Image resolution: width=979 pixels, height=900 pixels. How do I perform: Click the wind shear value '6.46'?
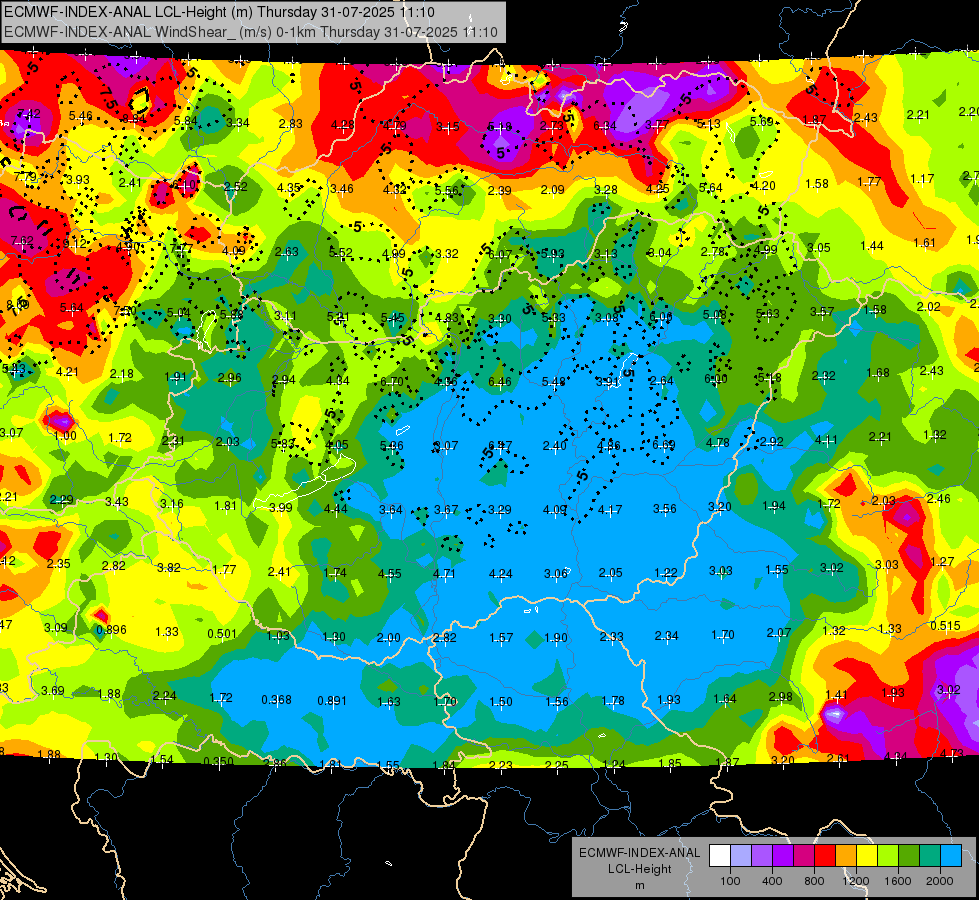point(499,382)
